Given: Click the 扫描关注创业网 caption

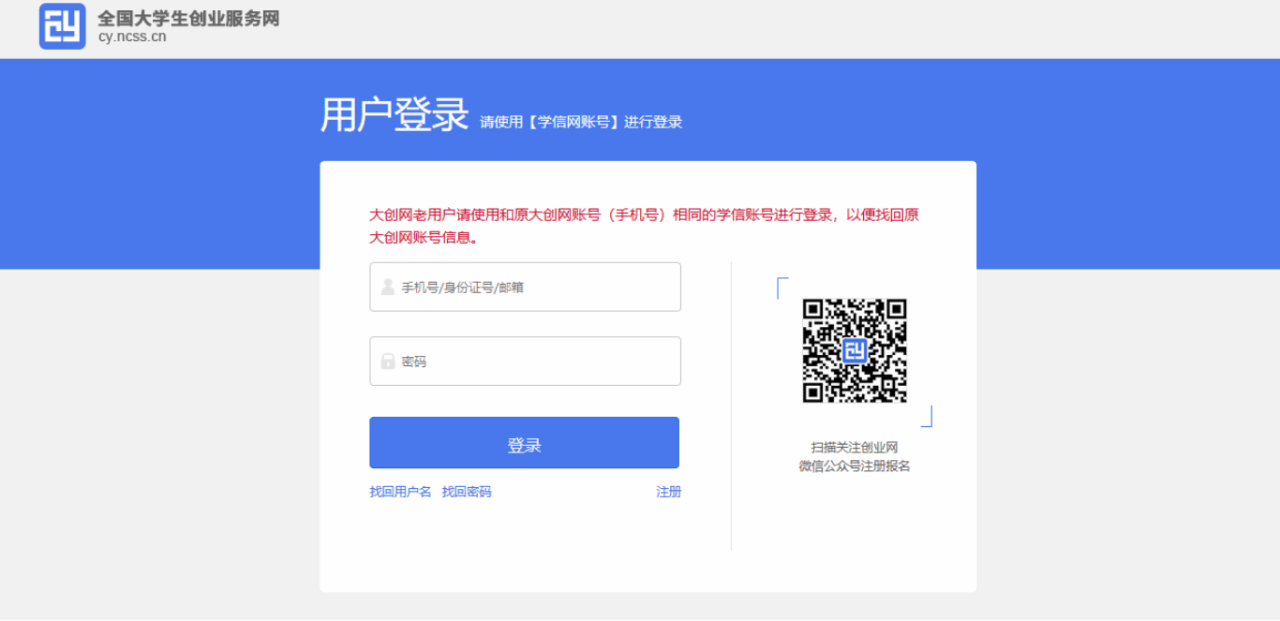Looking at the screenshot, I should (854, 447).
